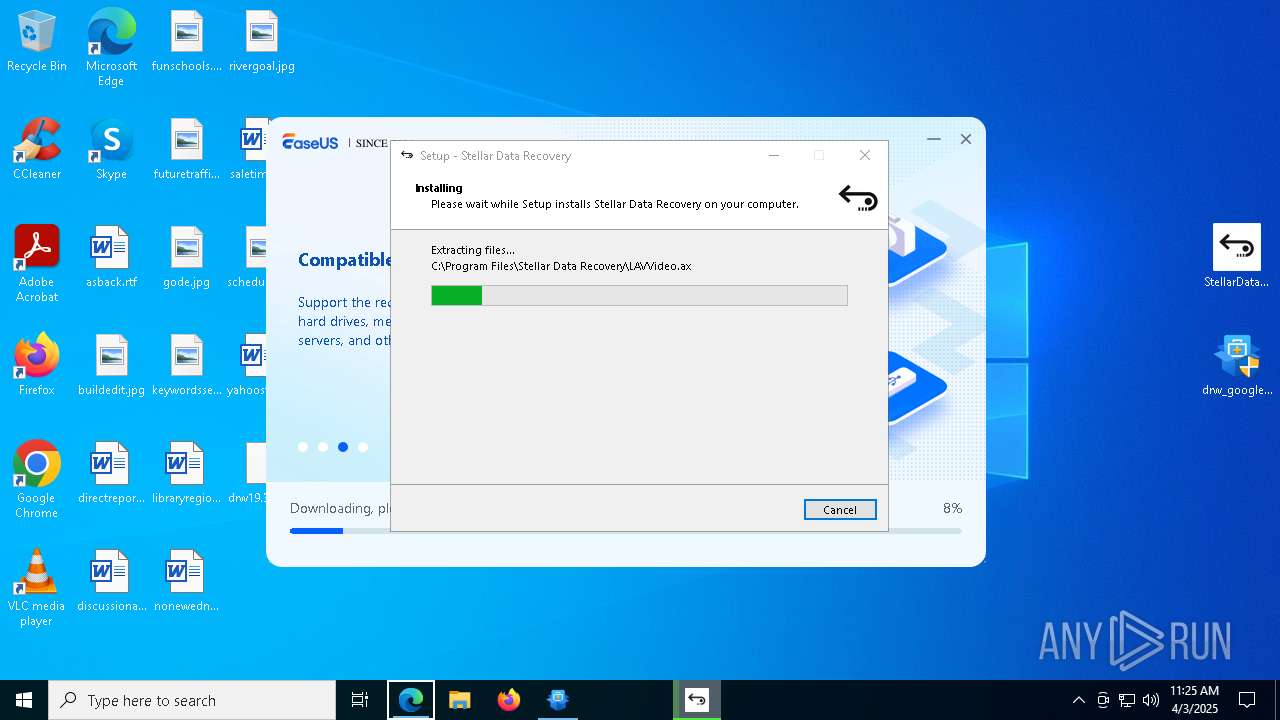Viewport: 1280px width, 720px height.
Task: Select asback.rtf document on desktop
Action: [x=111, y=258]
